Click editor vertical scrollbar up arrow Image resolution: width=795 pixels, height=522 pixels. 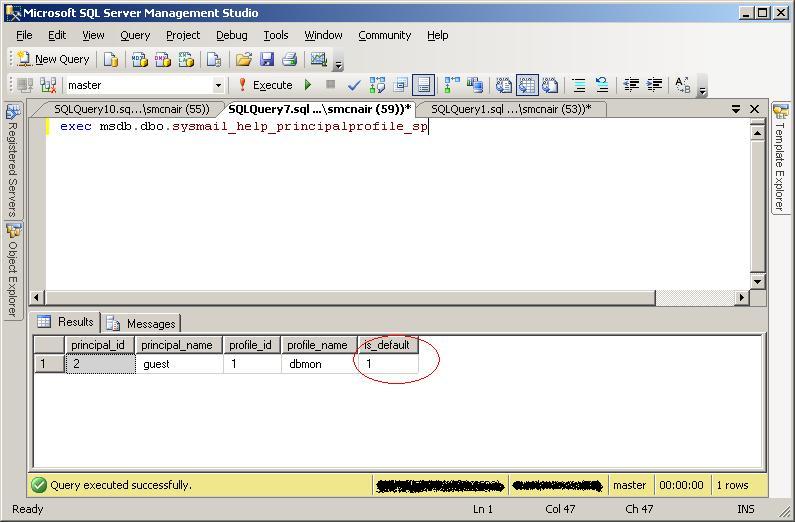757,133
